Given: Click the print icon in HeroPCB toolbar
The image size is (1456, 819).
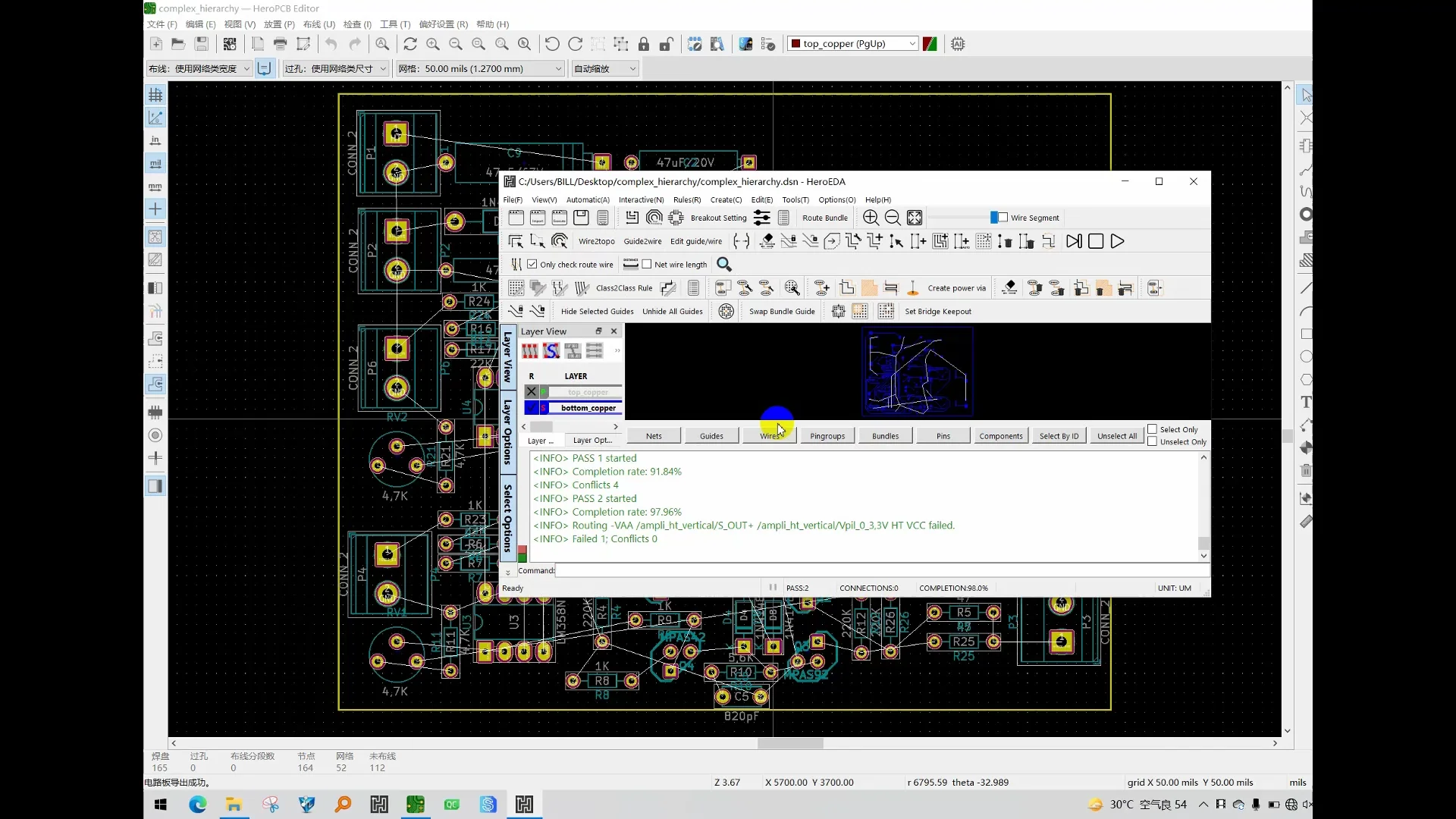Looking at the screenshot, I should pos(280,44).
